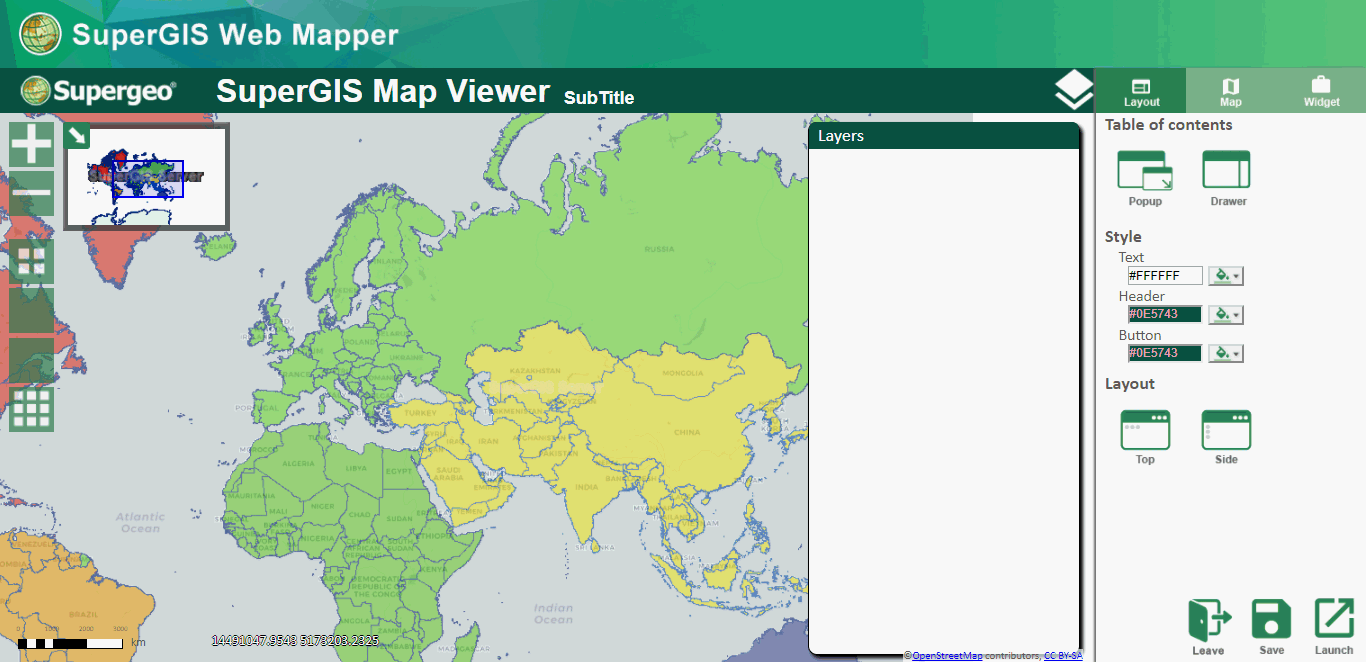This screenshot has width=1366, height=662.
Task: Switch to the Widget tab
Action: pyautogui.click(x=1321, y=91)
